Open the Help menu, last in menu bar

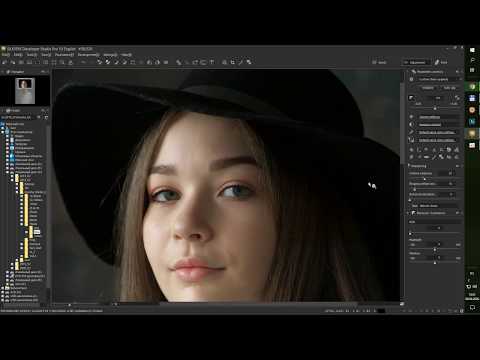click(x=126, y=55)
